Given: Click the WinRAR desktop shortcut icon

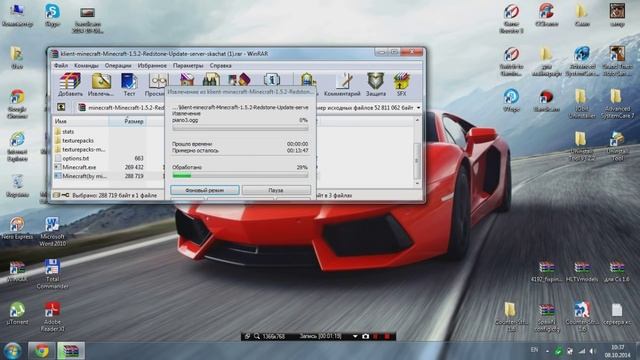Looking at the screenshot, I should 17,271.
